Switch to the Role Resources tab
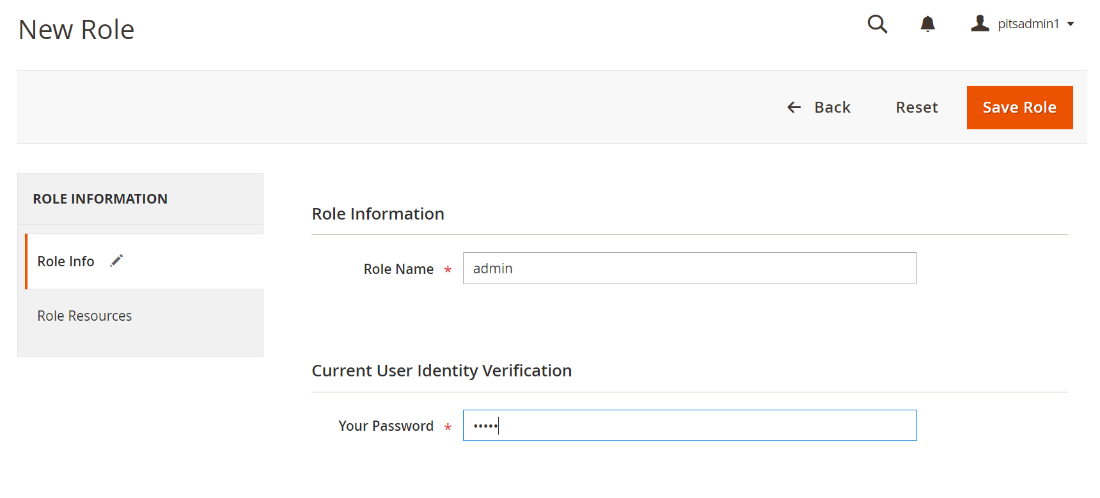This screenshot has height=498, width=1100. [x=84, y=316]
